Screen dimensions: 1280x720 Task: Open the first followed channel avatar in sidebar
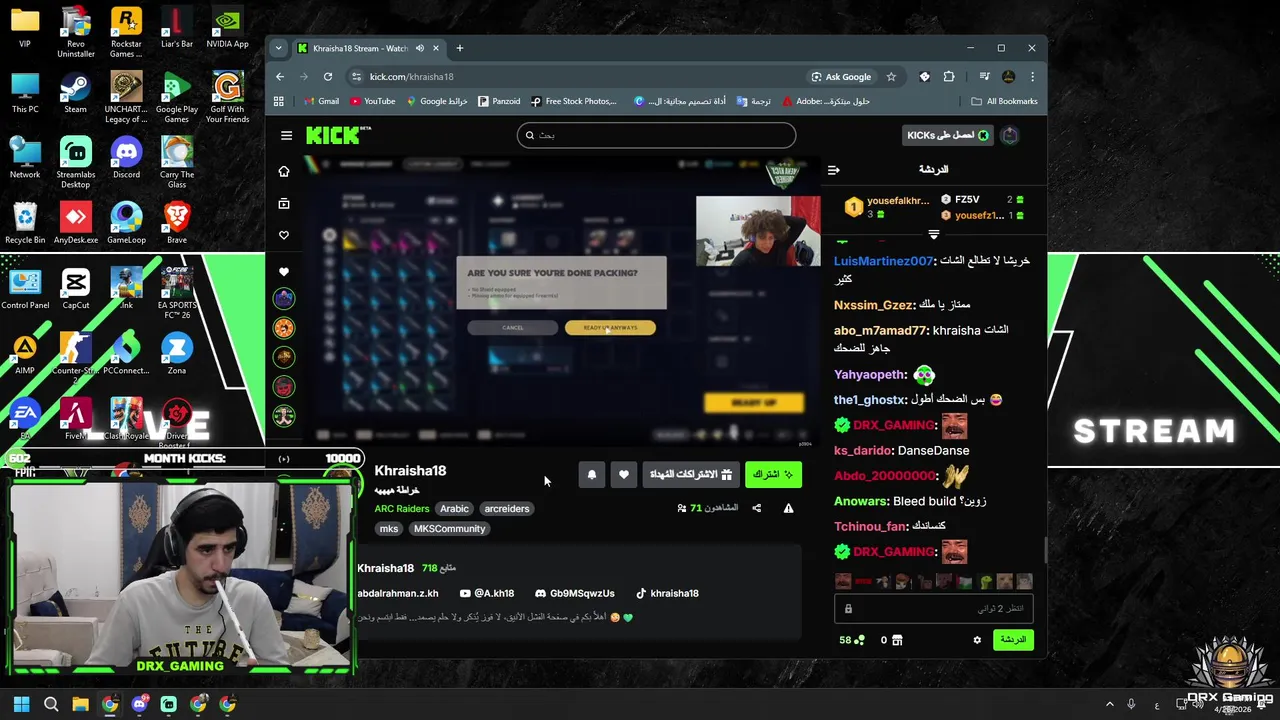click(x=284, y=299)
